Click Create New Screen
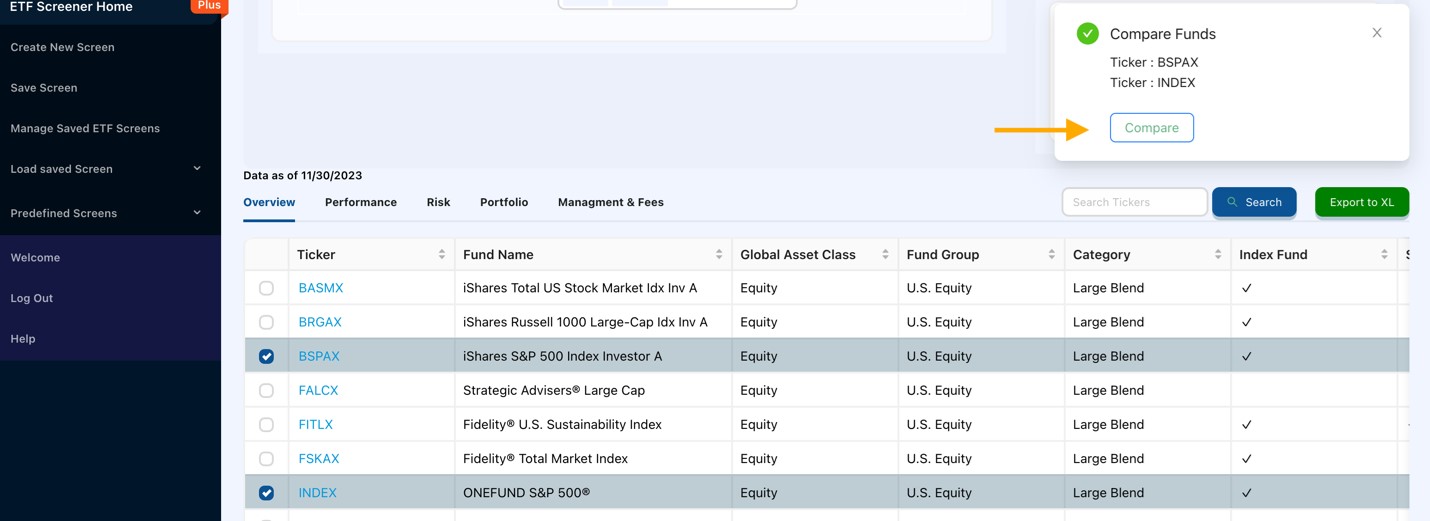Screen dimensions: 1430x521 (62, 47)
